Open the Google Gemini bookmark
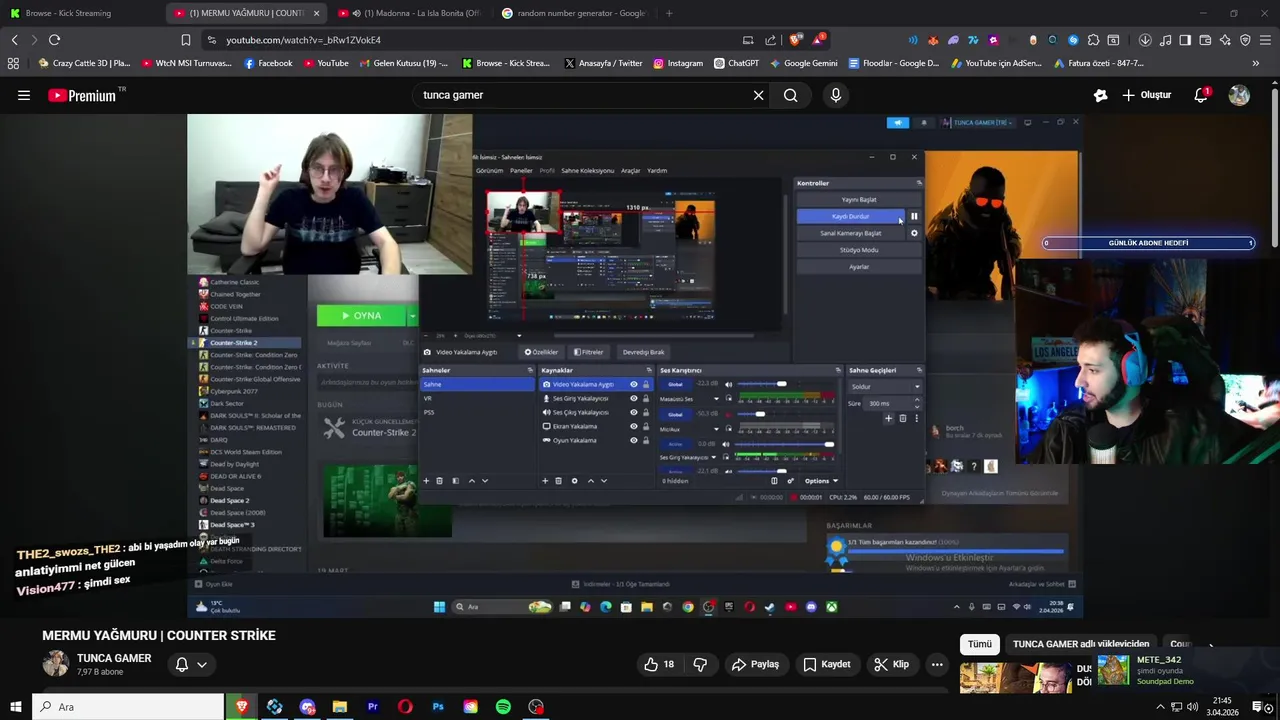This screenshot has width=1280, height=720. point(803,63)
